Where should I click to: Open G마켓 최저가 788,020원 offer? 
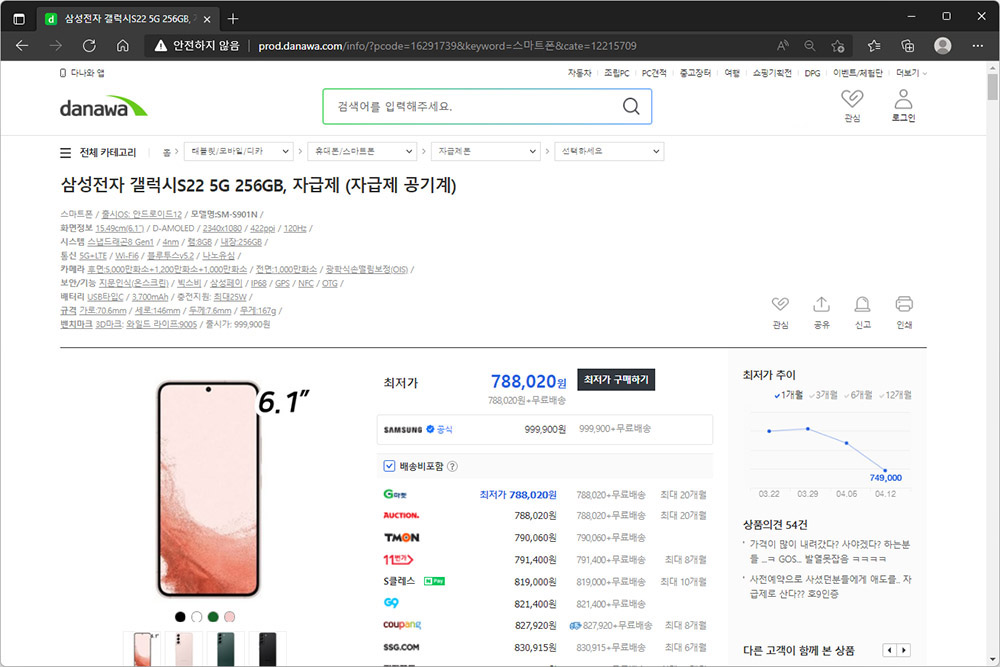[545, 495]
